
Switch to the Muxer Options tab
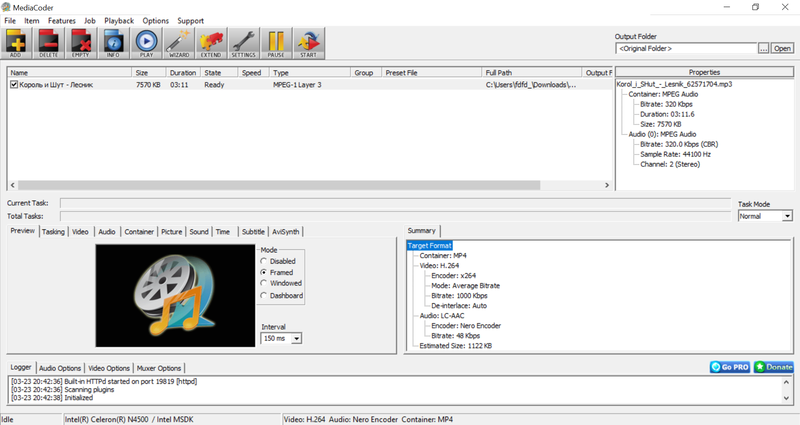coord(159,368)
